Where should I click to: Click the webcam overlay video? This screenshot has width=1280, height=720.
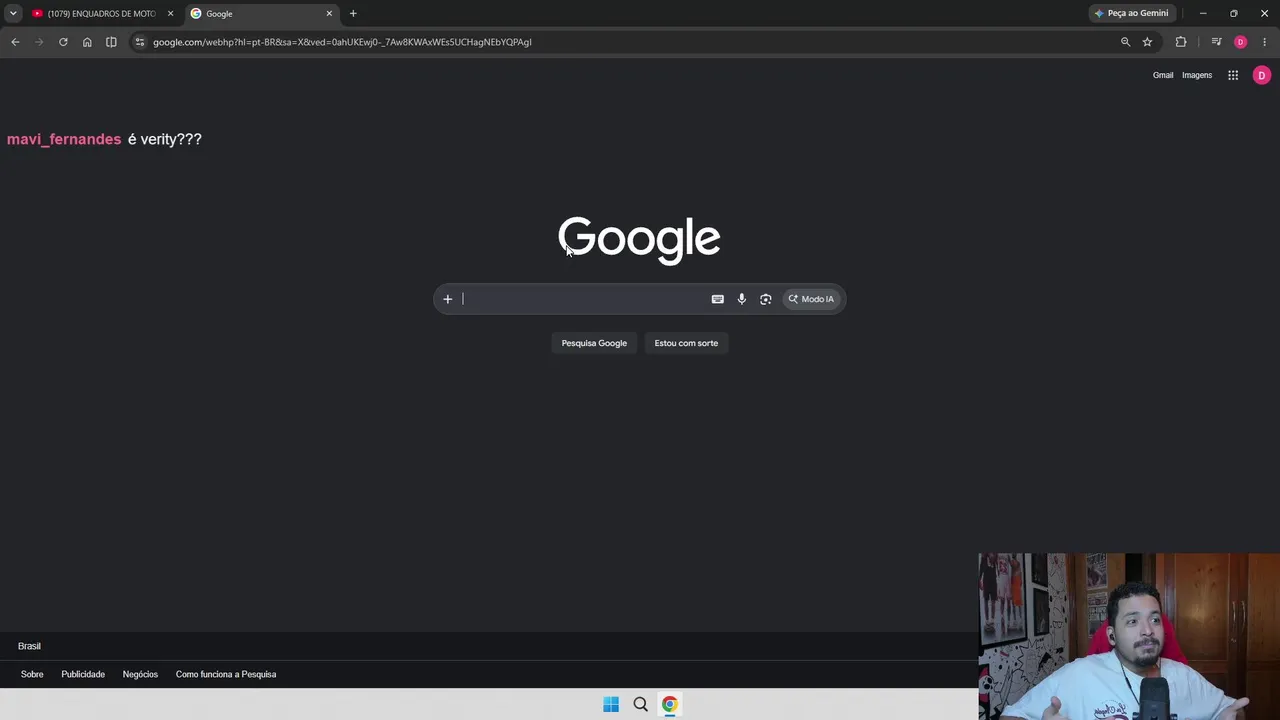[1129, 637]
